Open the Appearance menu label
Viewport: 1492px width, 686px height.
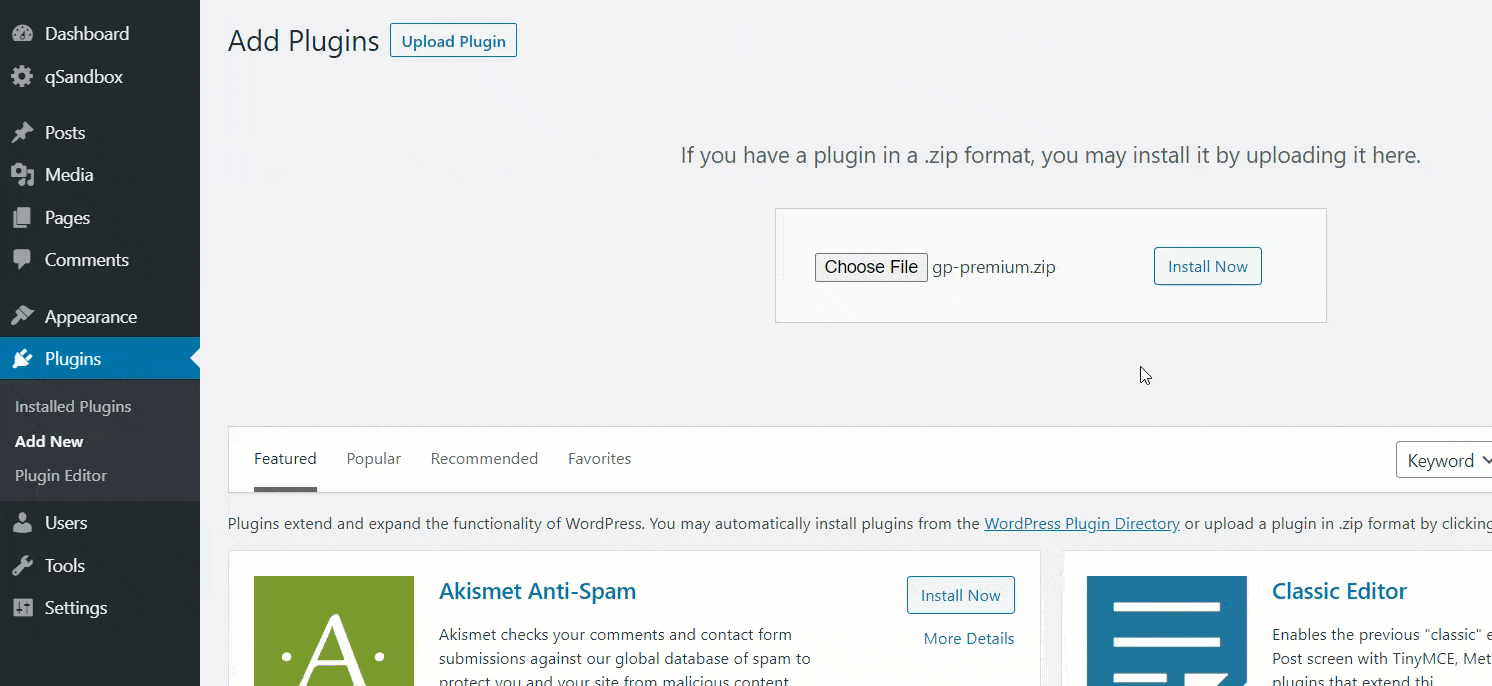(x=91, y=317)
